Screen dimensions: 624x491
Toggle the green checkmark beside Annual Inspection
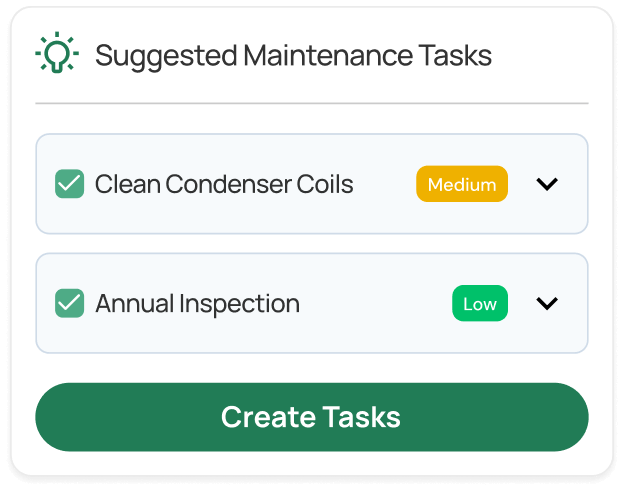(x=69, y=303)
